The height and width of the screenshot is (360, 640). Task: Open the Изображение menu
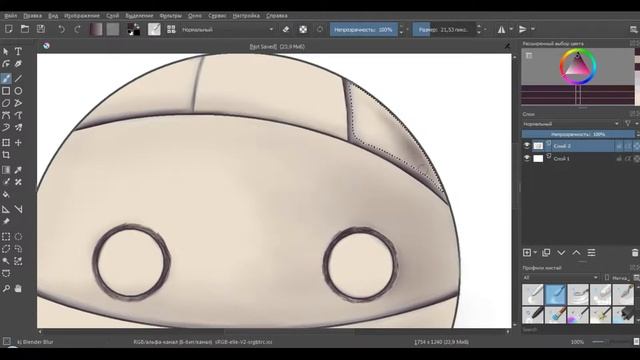82,16
